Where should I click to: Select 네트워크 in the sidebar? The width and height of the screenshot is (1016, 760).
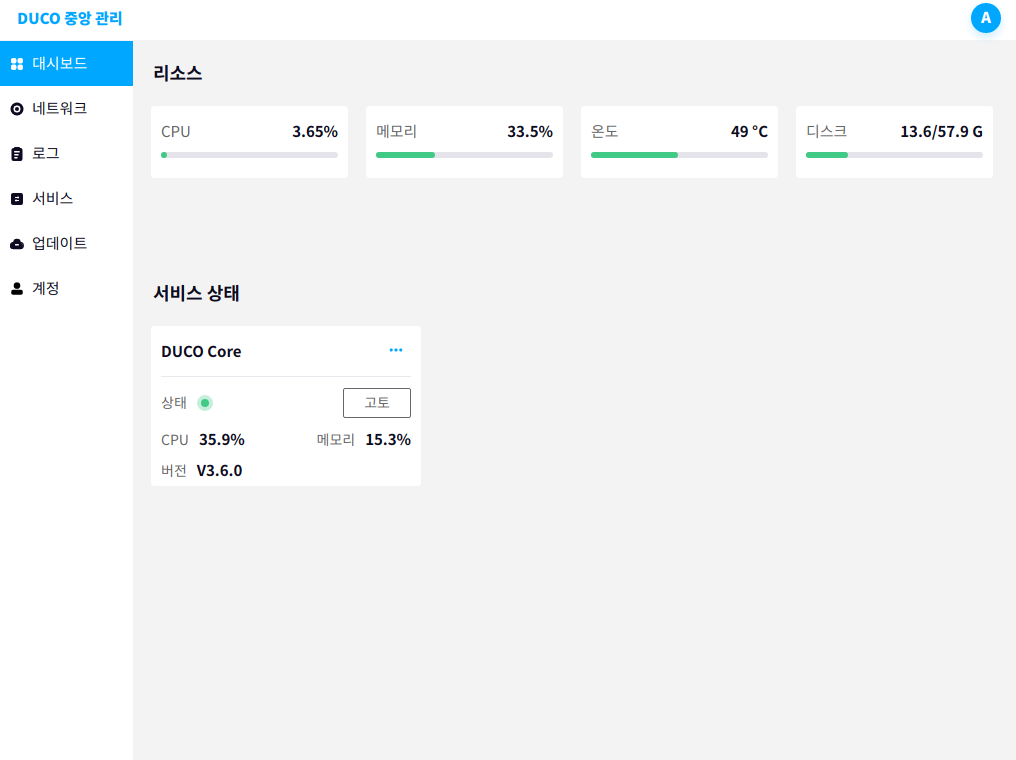pyautogui.click(x=66, y=109)
